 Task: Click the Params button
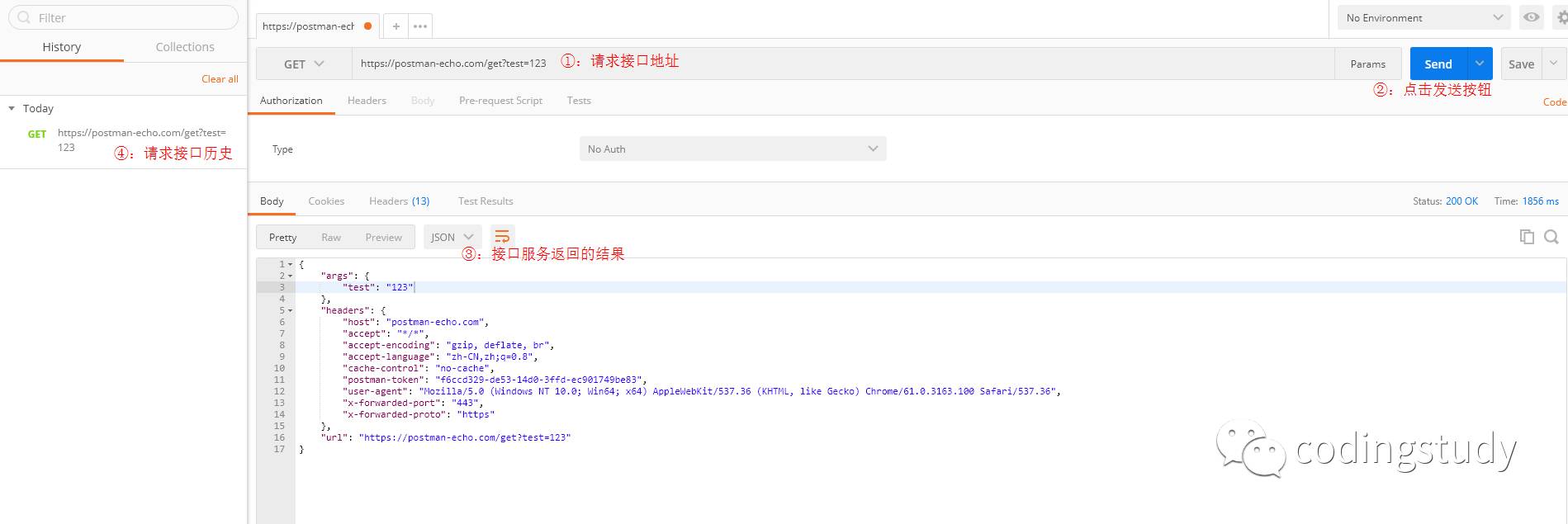point(1368,64)
